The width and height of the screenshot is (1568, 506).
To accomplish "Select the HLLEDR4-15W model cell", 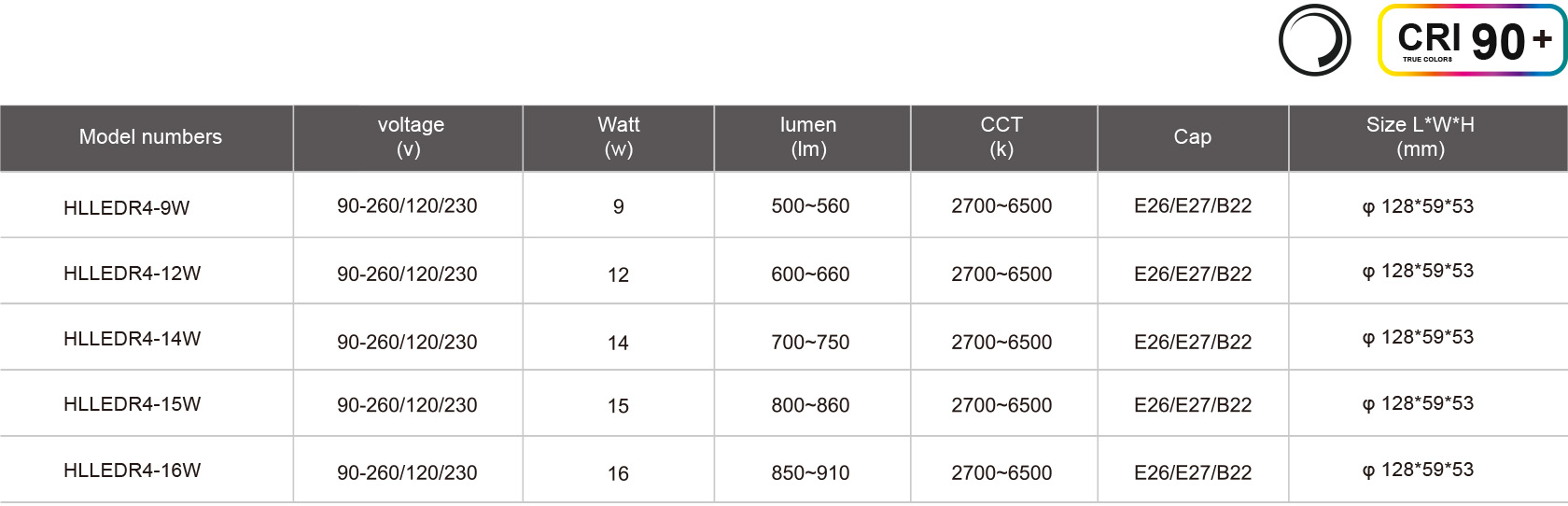I will pos(133,404).
